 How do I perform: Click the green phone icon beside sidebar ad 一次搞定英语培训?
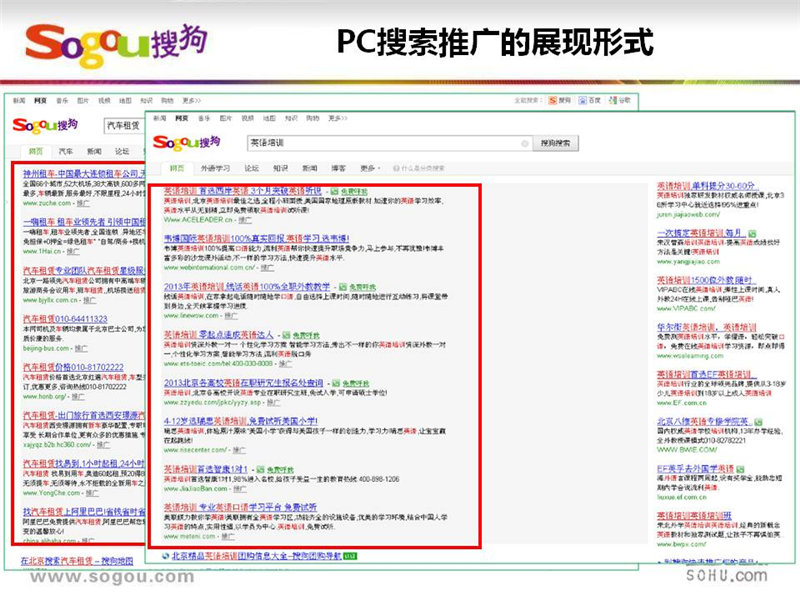coord(752,233)
